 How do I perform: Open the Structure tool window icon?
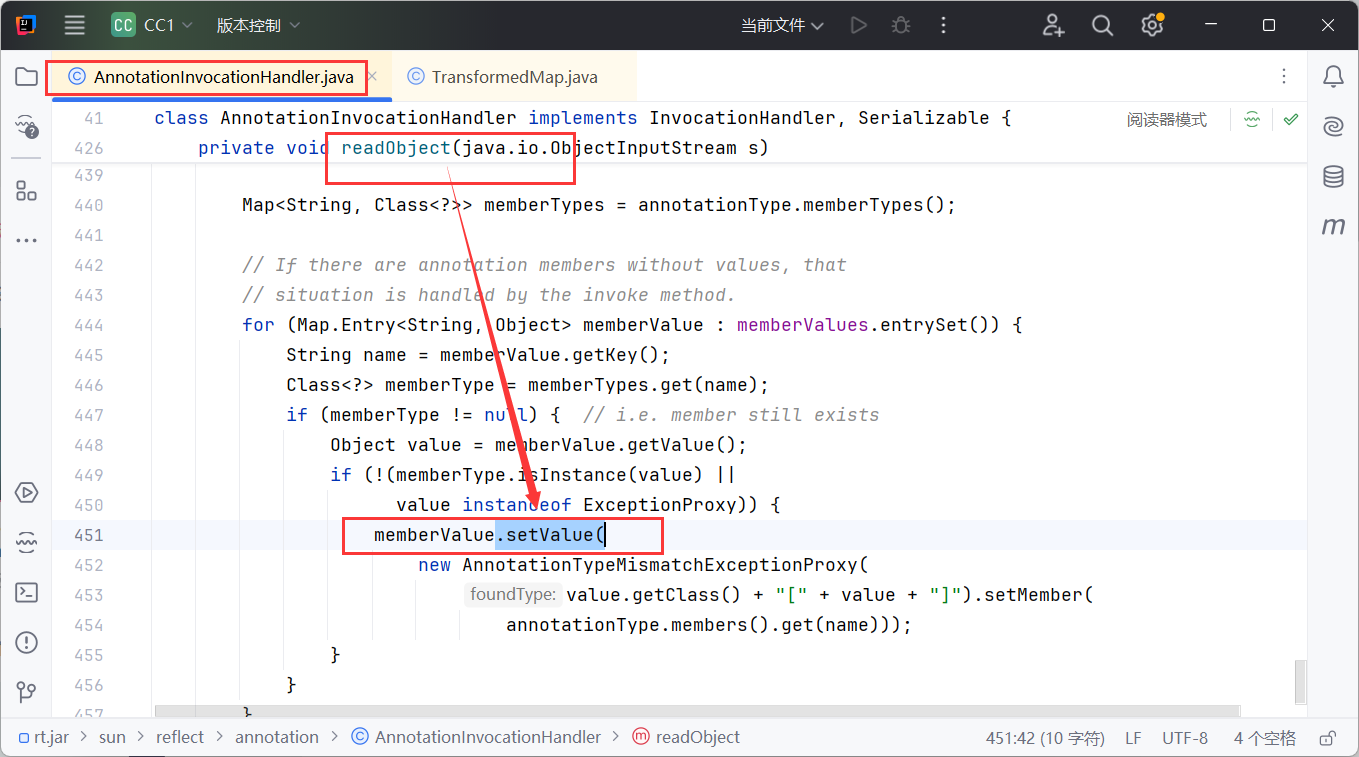[x=27, y=190]
